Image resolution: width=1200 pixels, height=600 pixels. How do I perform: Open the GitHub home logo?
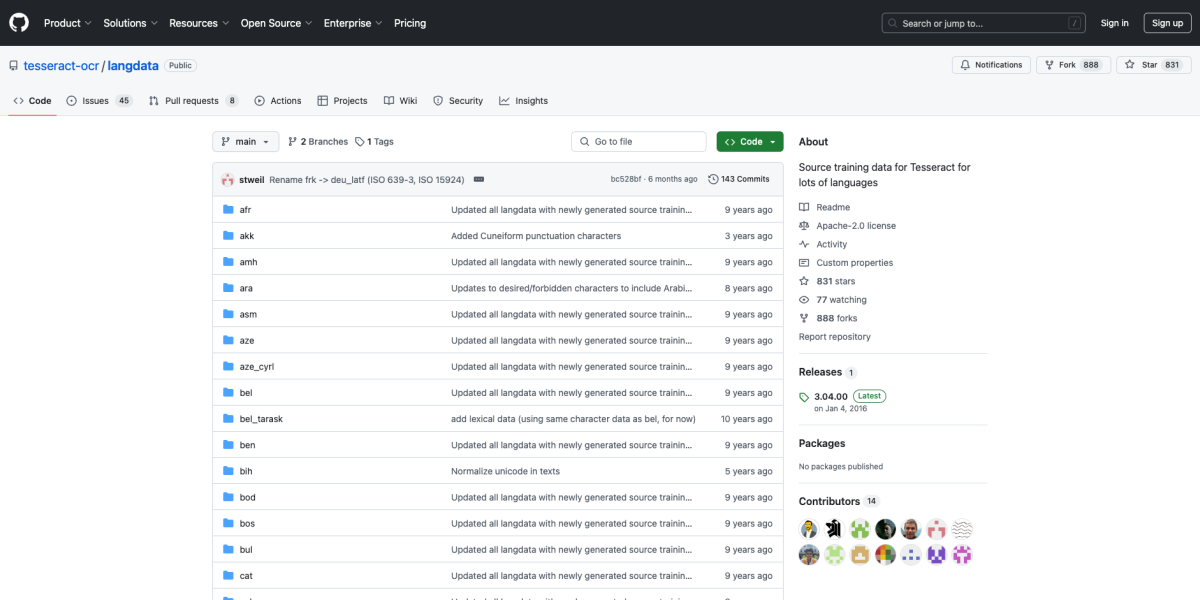tap(18, 22)
